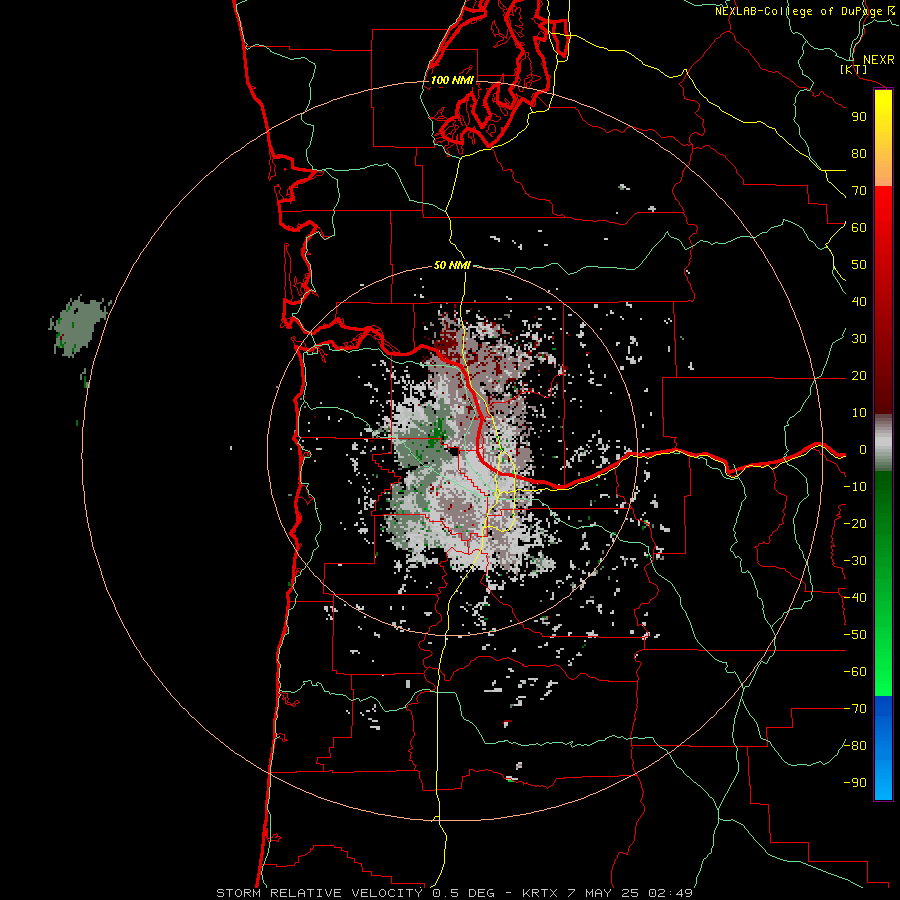The height and width of the screenshot is (900, 900).
Task: Click the -70 knot scale label
Action: 855,709
